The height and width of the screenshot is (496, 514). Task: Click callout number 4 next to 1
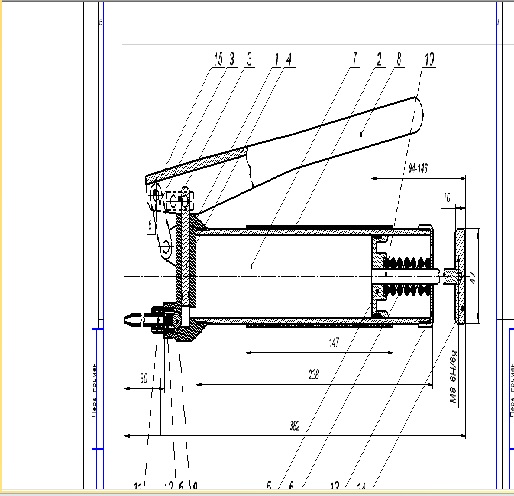click(289, 59)
